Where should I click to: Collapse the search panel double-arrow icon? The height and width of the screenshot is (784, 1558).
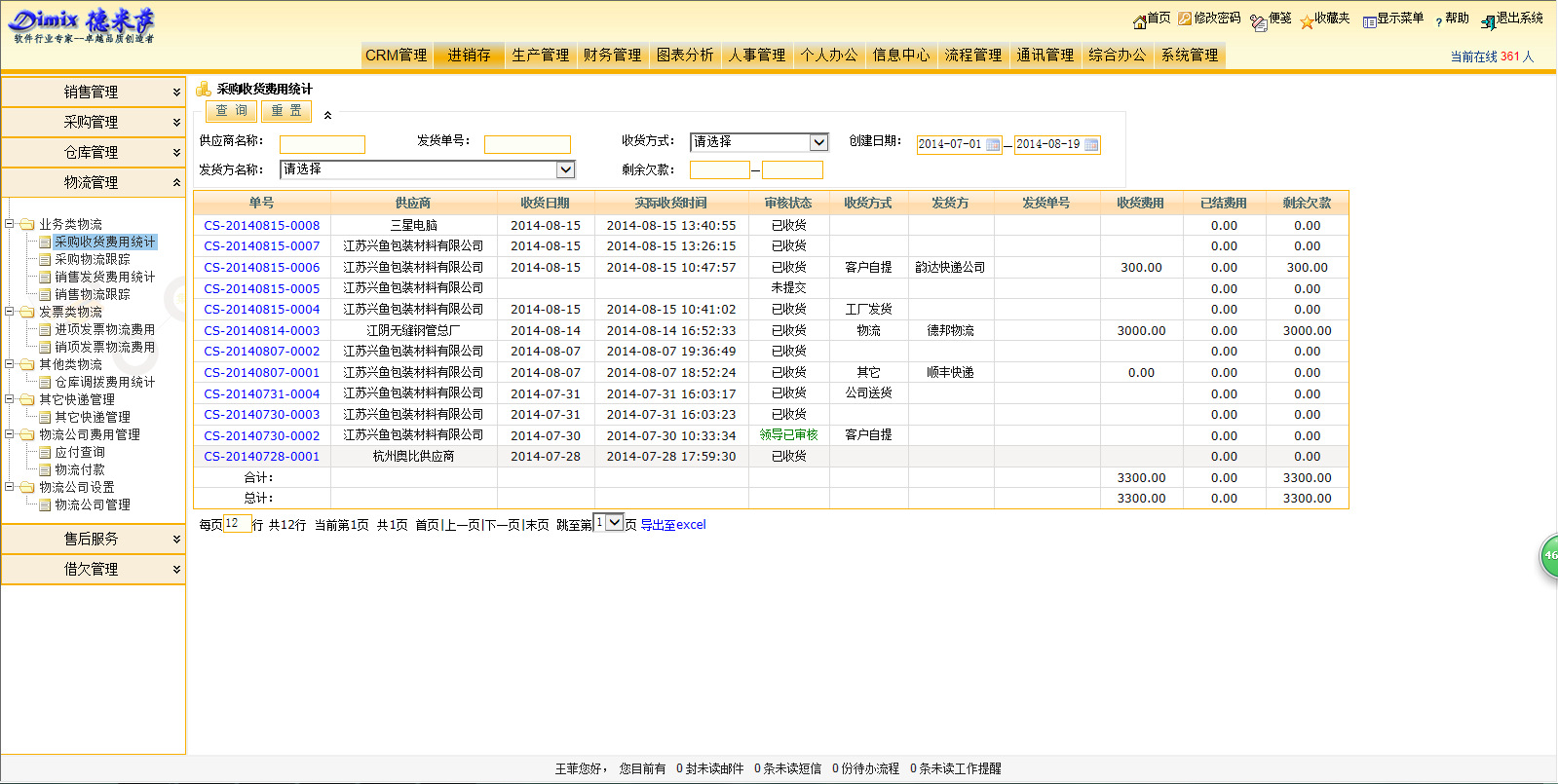(327, 115)
